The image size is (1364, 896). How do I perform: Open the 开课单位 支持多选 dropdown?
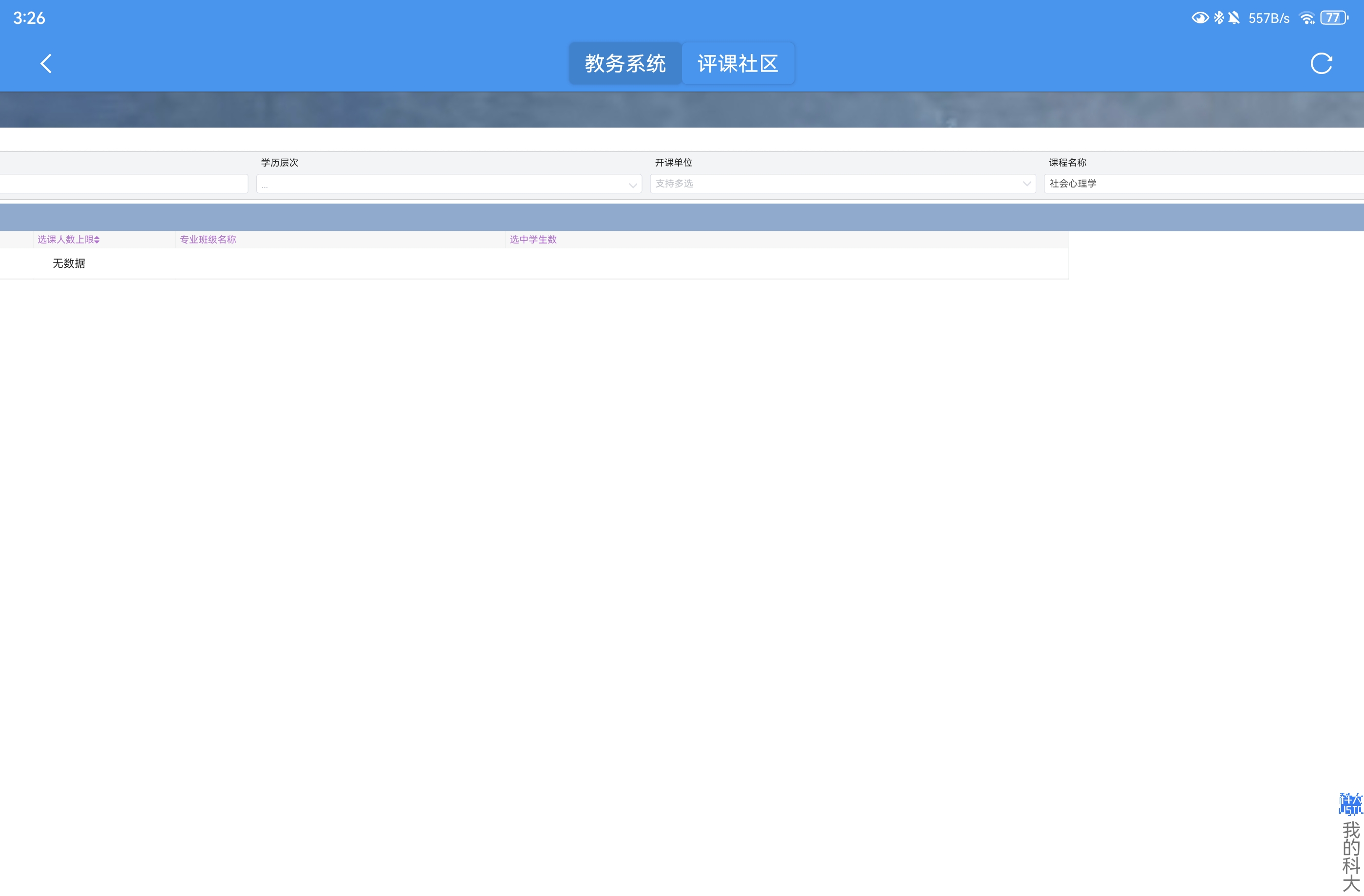[842, 184]
